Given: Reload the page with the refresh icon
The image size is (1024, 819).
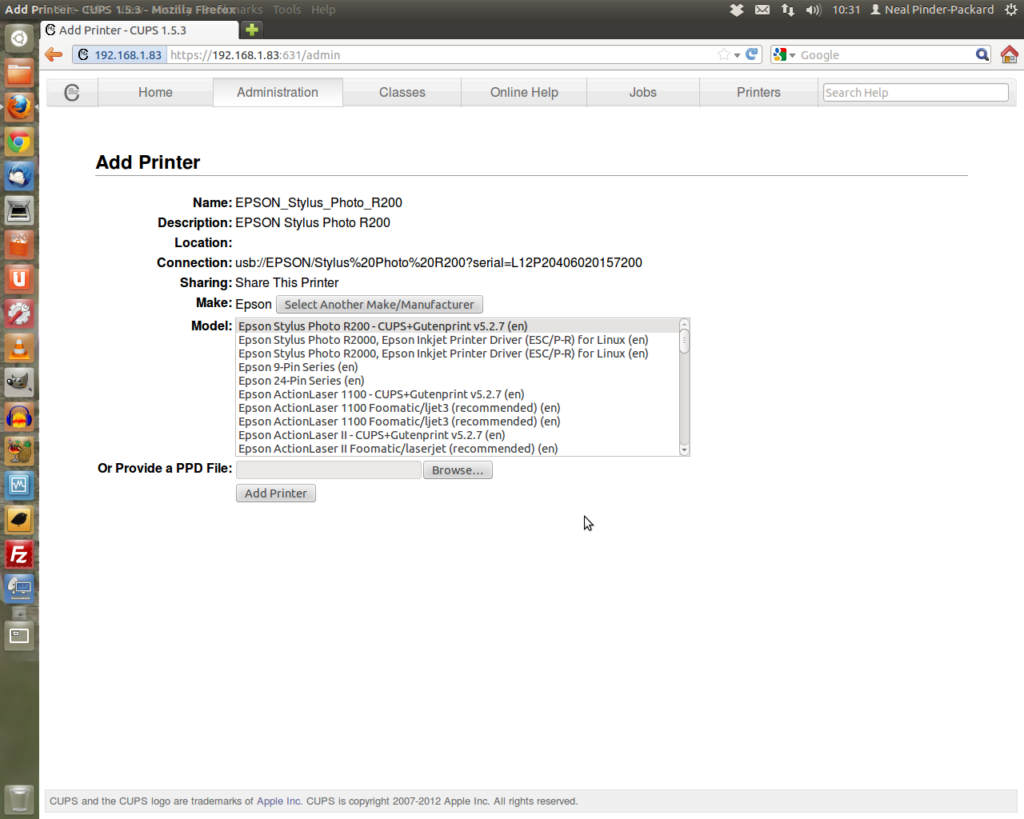Looking at the screenshot, I should (x=752, y=55).
